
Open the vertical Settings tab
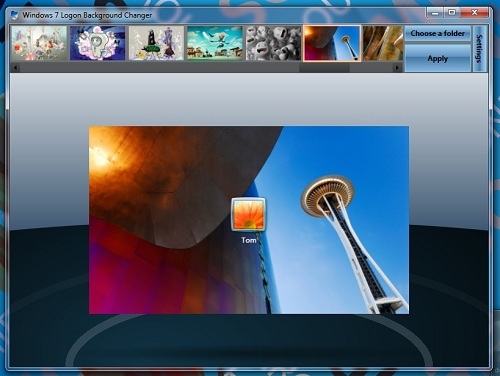pyautogui.click(x=480, y=49)
